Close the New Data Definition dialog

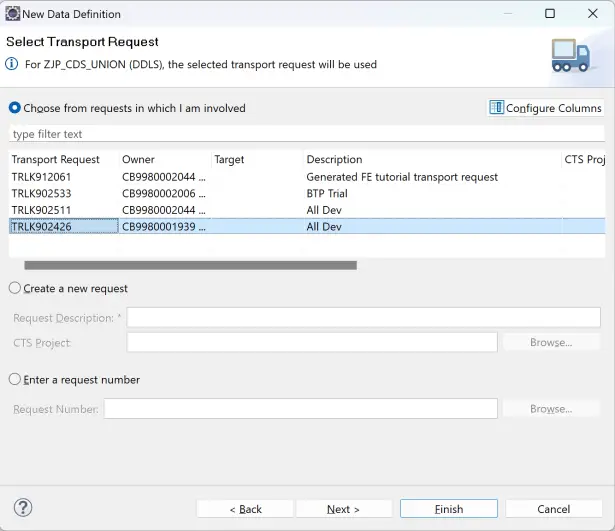pyautogui.click(x=593, y=14)
